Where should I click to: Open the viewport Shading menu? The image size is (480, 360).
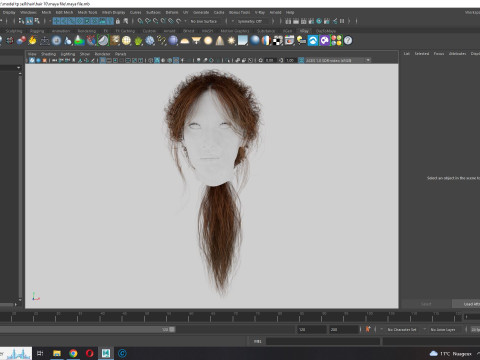pyautogui.click(x=49, y=54)
